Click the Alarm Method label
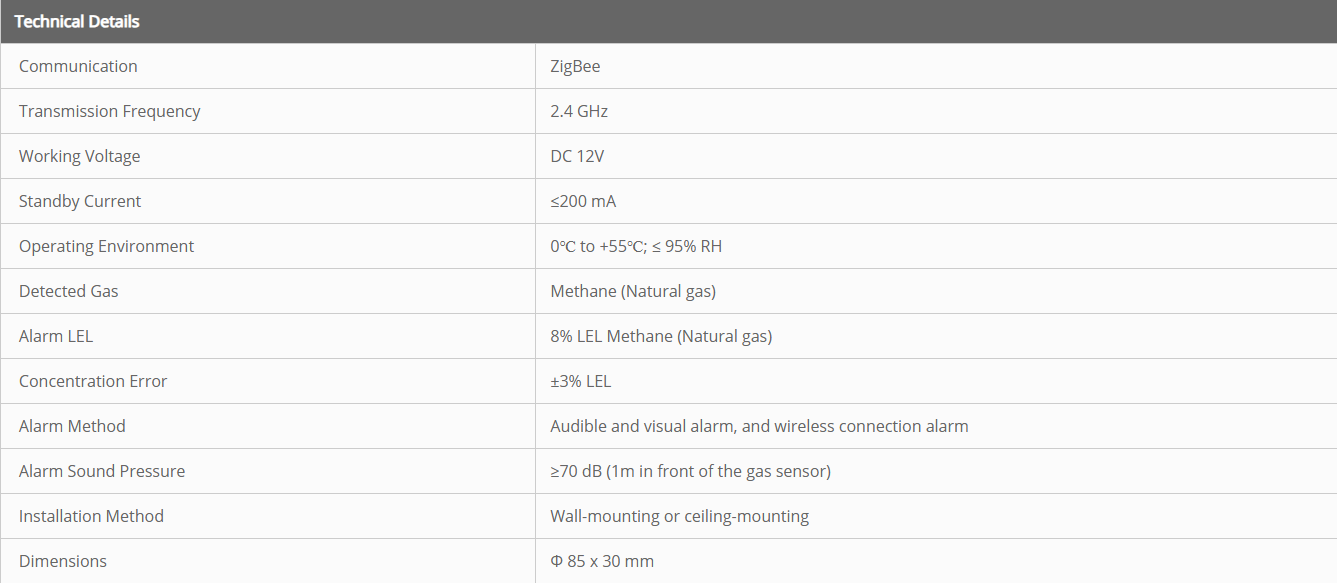This screenshot has width=1337, height=583. [72, 426]
